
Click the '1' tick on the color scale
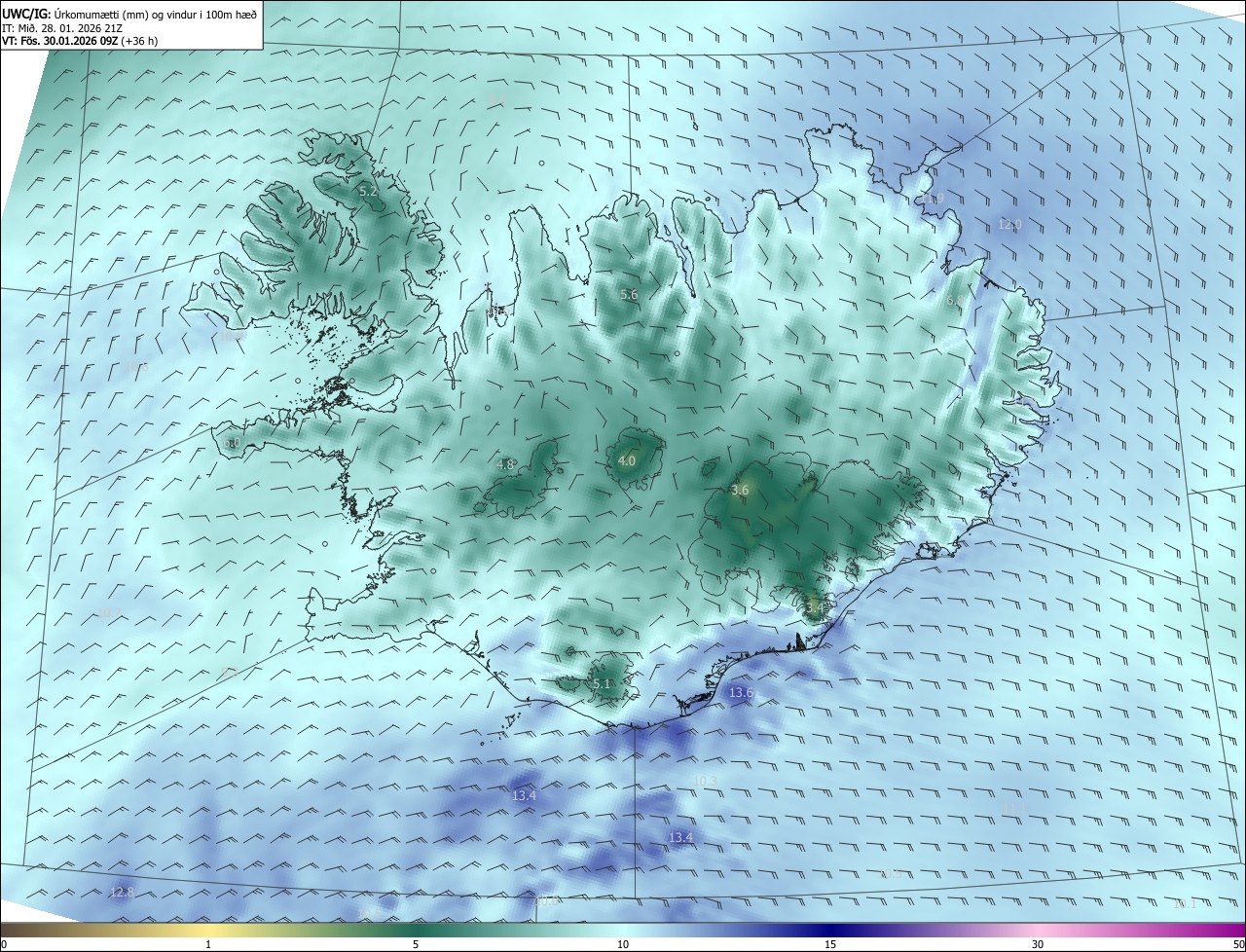point(208,944)
